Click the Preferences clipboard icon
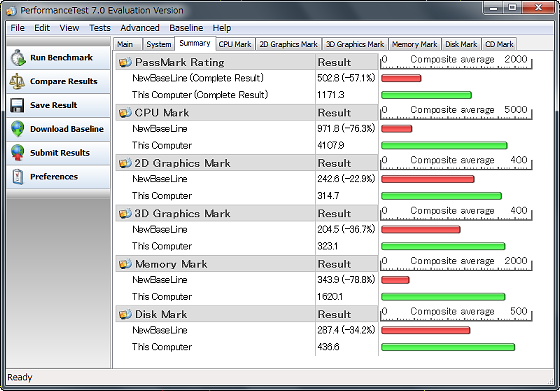Screen dimensions: 560x391 coord(18,177)
